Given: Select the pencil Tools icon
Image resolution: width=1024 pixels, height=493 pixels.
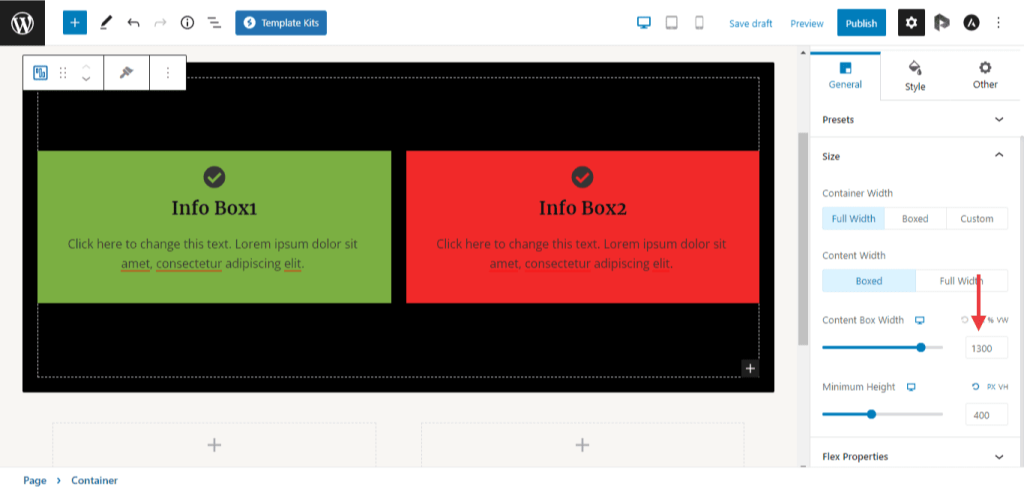Looking at the screenshot, I should click(106, 22).
